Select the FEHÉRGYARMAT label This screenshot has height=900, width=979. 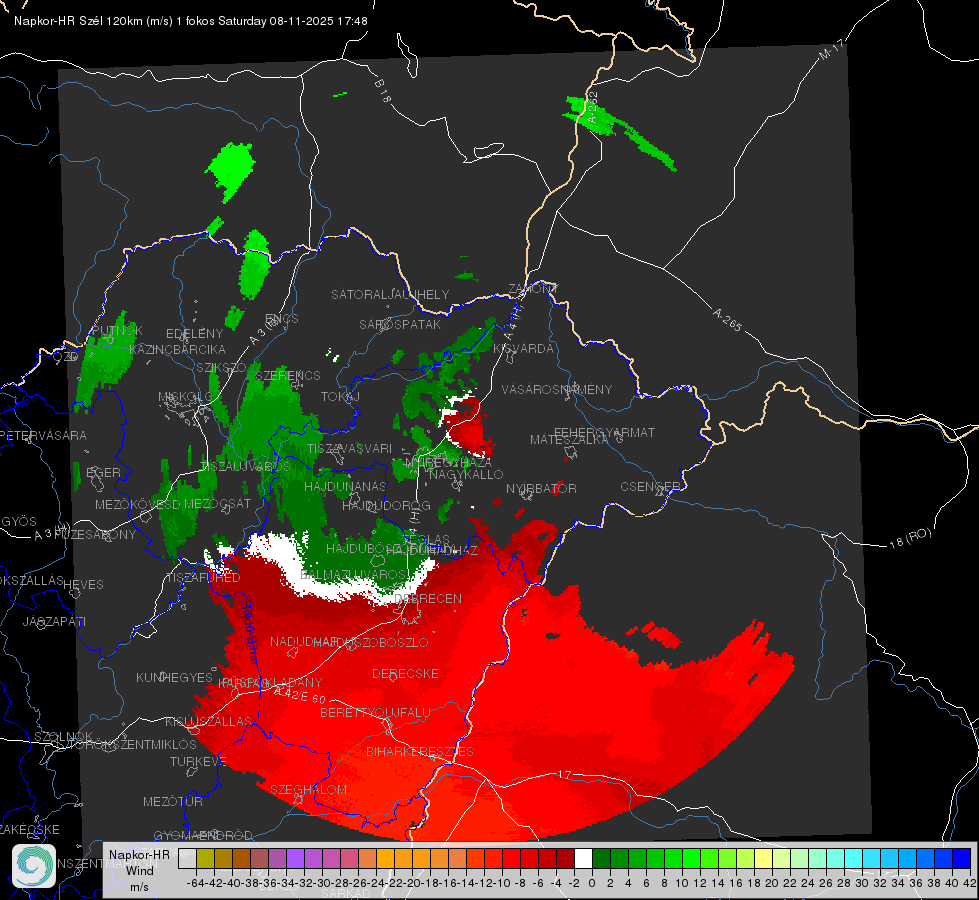(604, 432)
